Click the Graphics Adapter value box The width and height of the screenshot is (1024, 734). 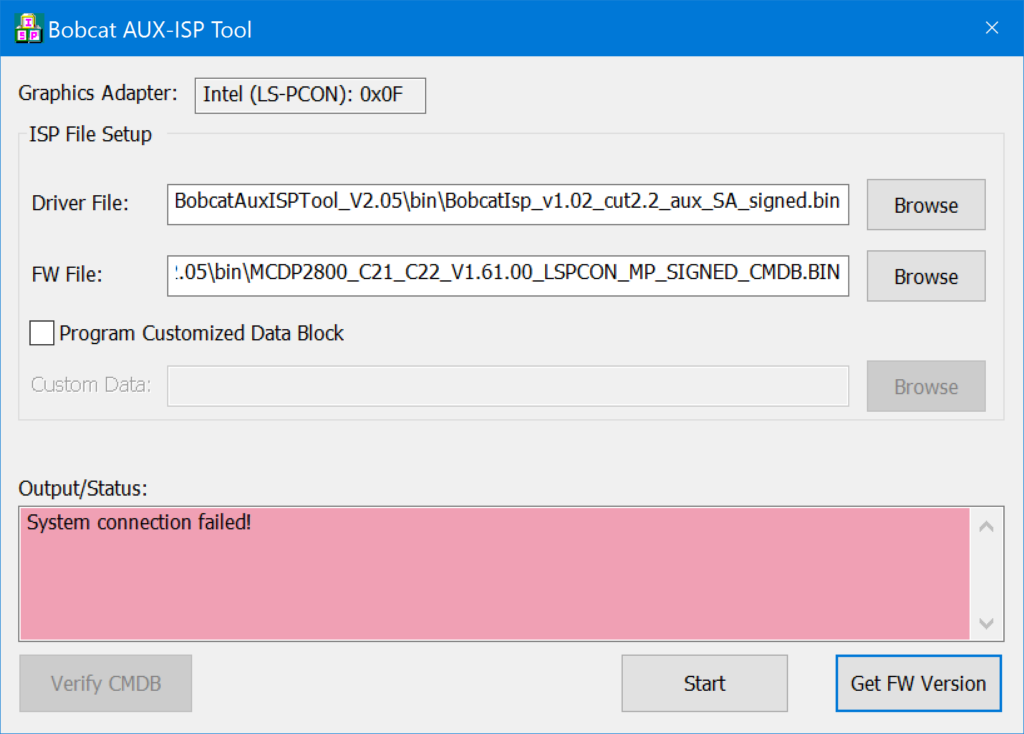(x=309, y=96)
